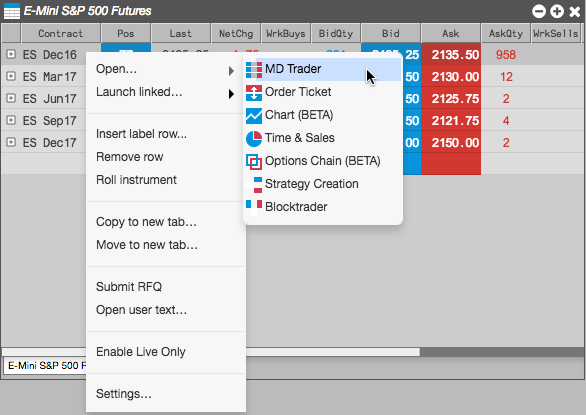Toggle Enable Live Only option
The width and height of the screenshot is (586, 415).
(141, 352)
